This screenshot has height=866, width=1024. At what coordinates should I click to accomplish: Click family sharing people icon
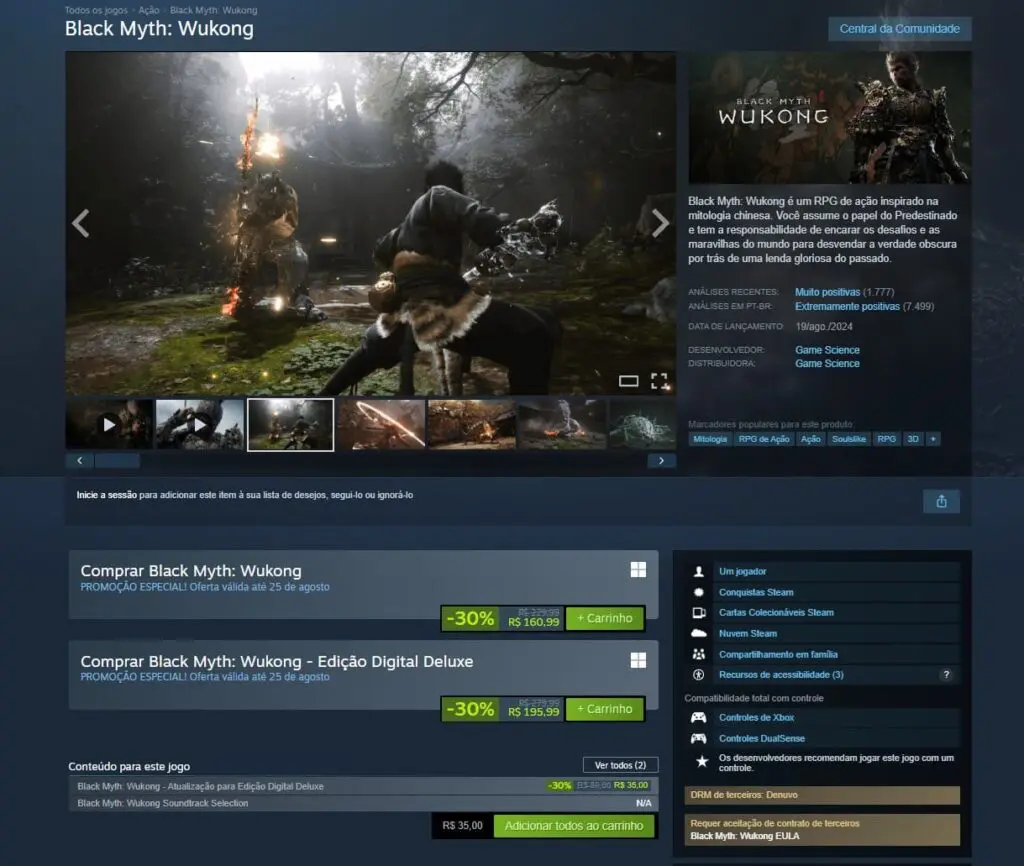(699, 654)
